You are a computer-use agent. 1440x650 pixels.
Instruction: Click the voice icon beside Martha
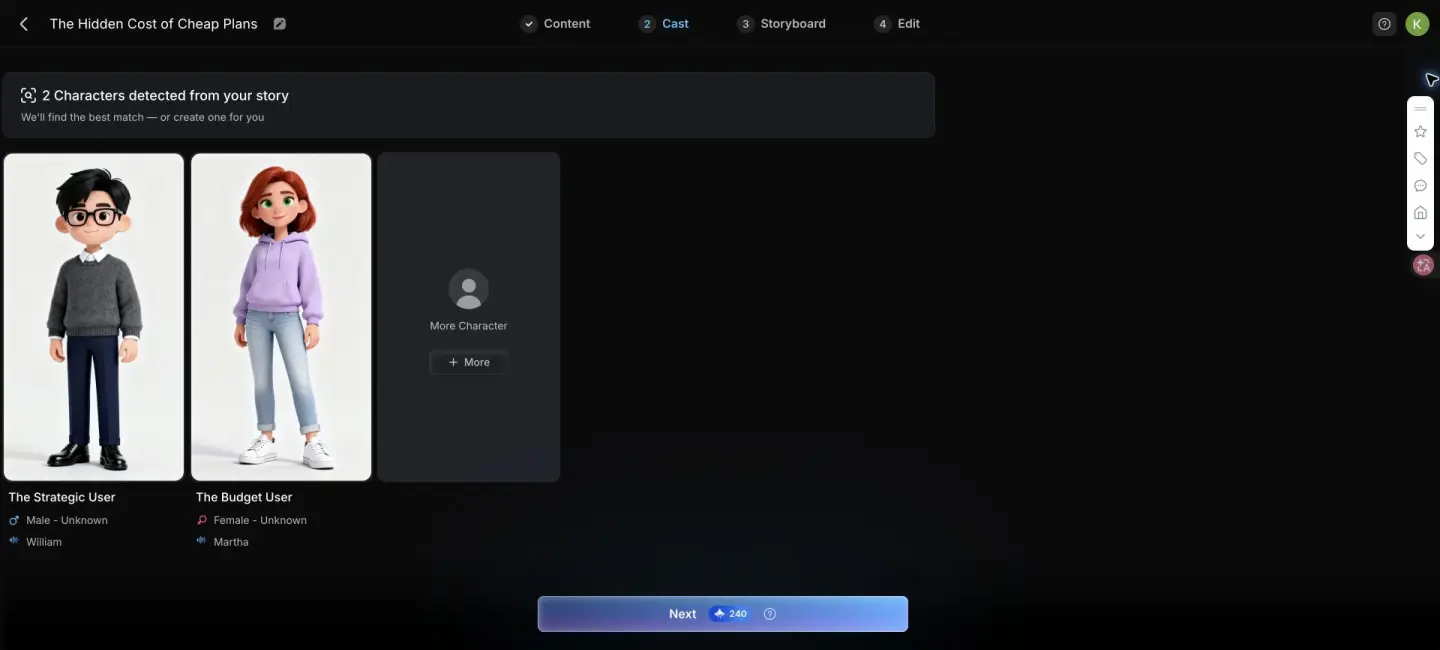click(202, 541)
